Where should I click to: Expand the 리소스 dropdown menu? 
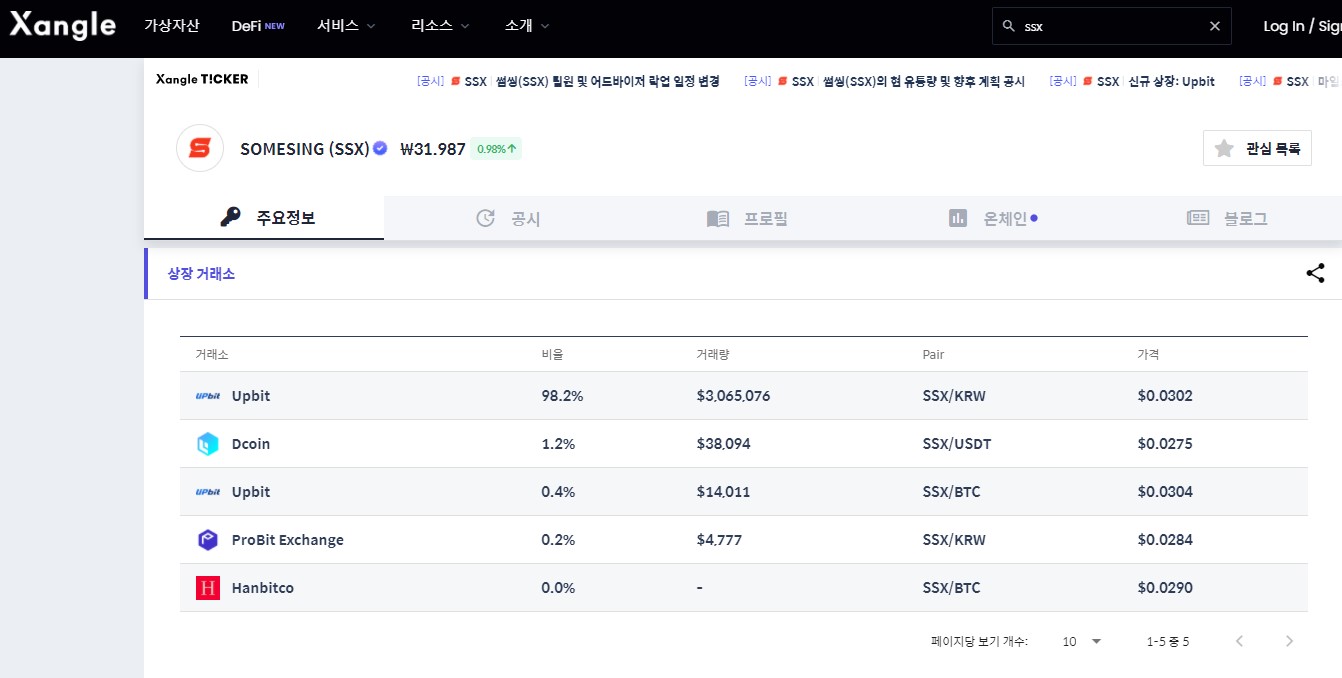pyautogui.click(x=441, y=26)
